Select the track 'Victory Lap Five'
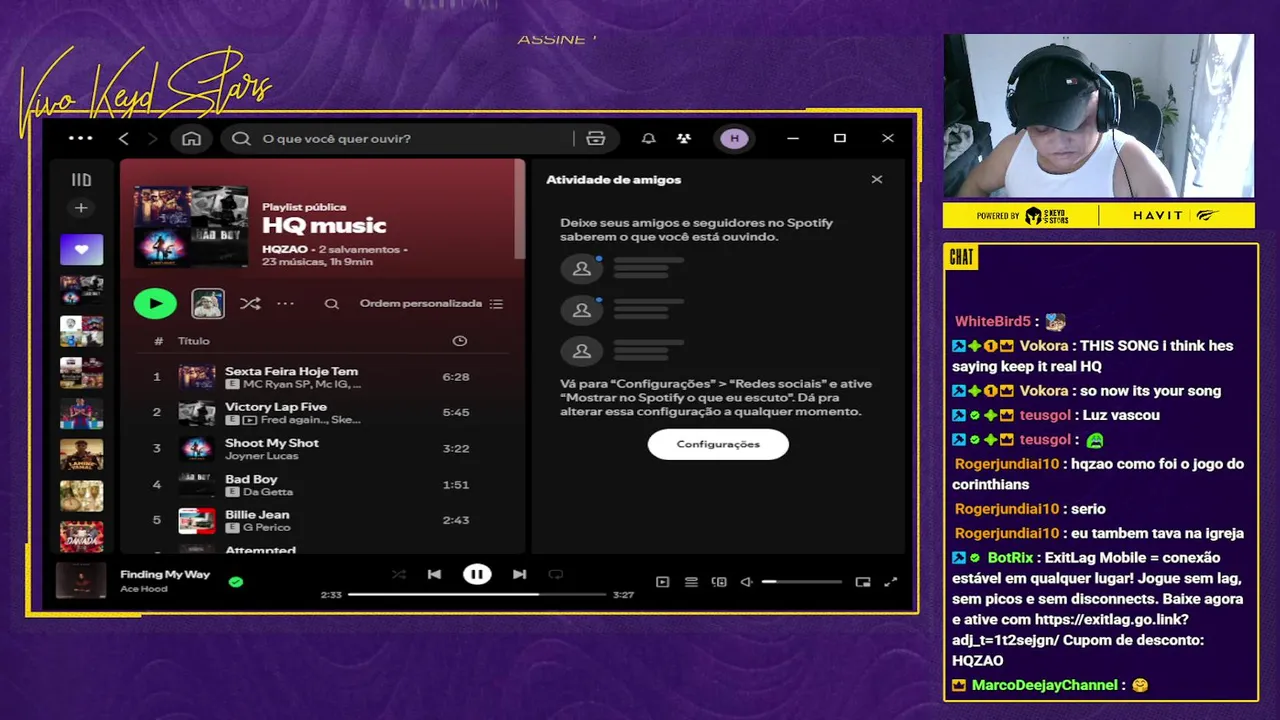The width and height of the screenshot is (1280, 720). click(x=322, y=413)
